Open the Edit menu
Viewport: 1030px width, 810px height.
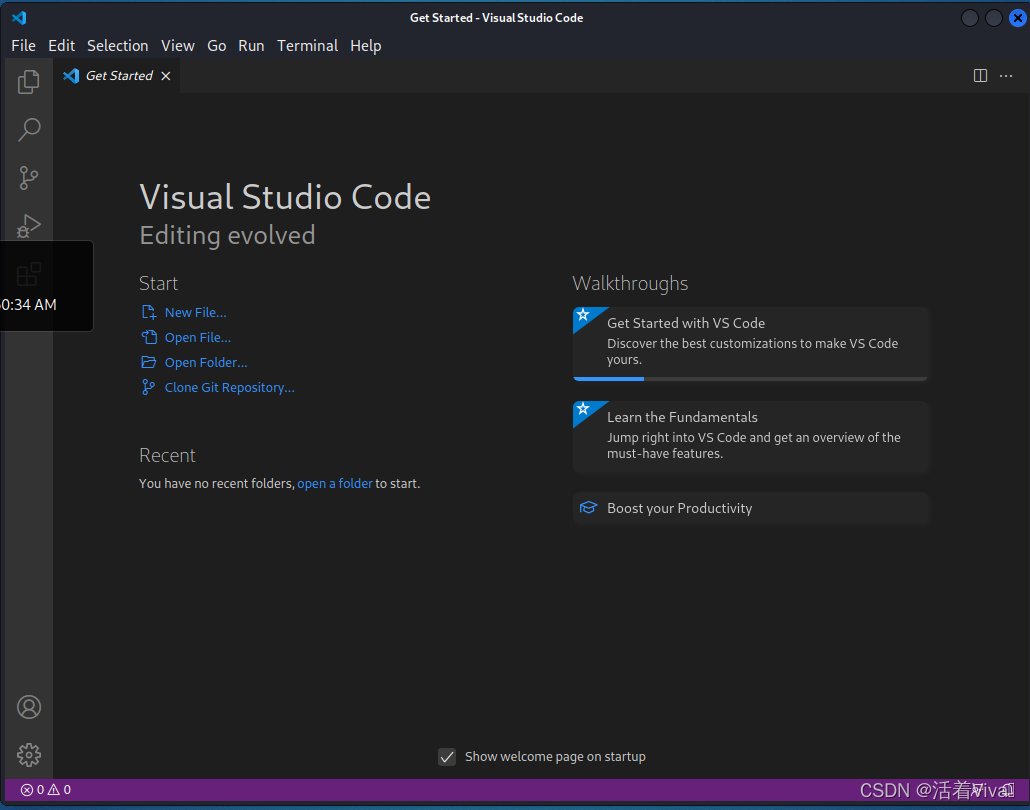pyautogui.click(x=62, y=45)
